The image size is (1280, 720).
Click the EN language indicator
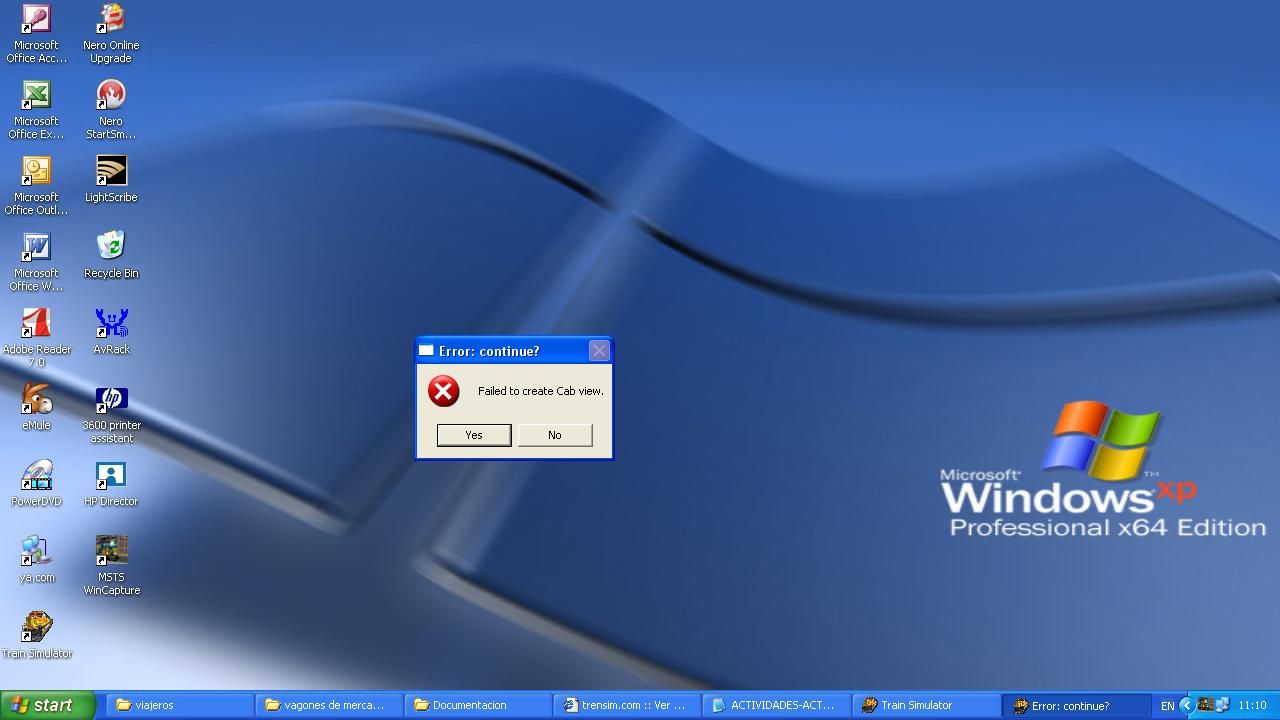coord(1167,706)
